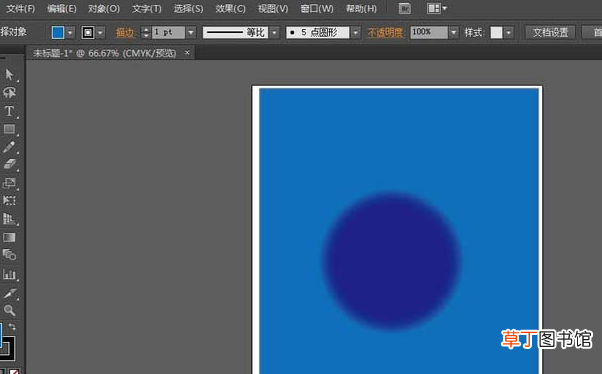
Task: Select the blurred dark blue circle
Action: tap(391, 260)
